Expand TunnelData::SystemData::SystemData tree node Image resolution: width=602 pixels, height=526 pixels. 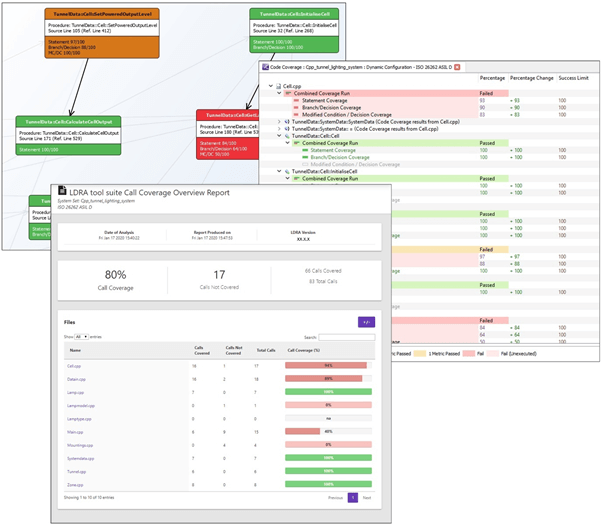279,122
